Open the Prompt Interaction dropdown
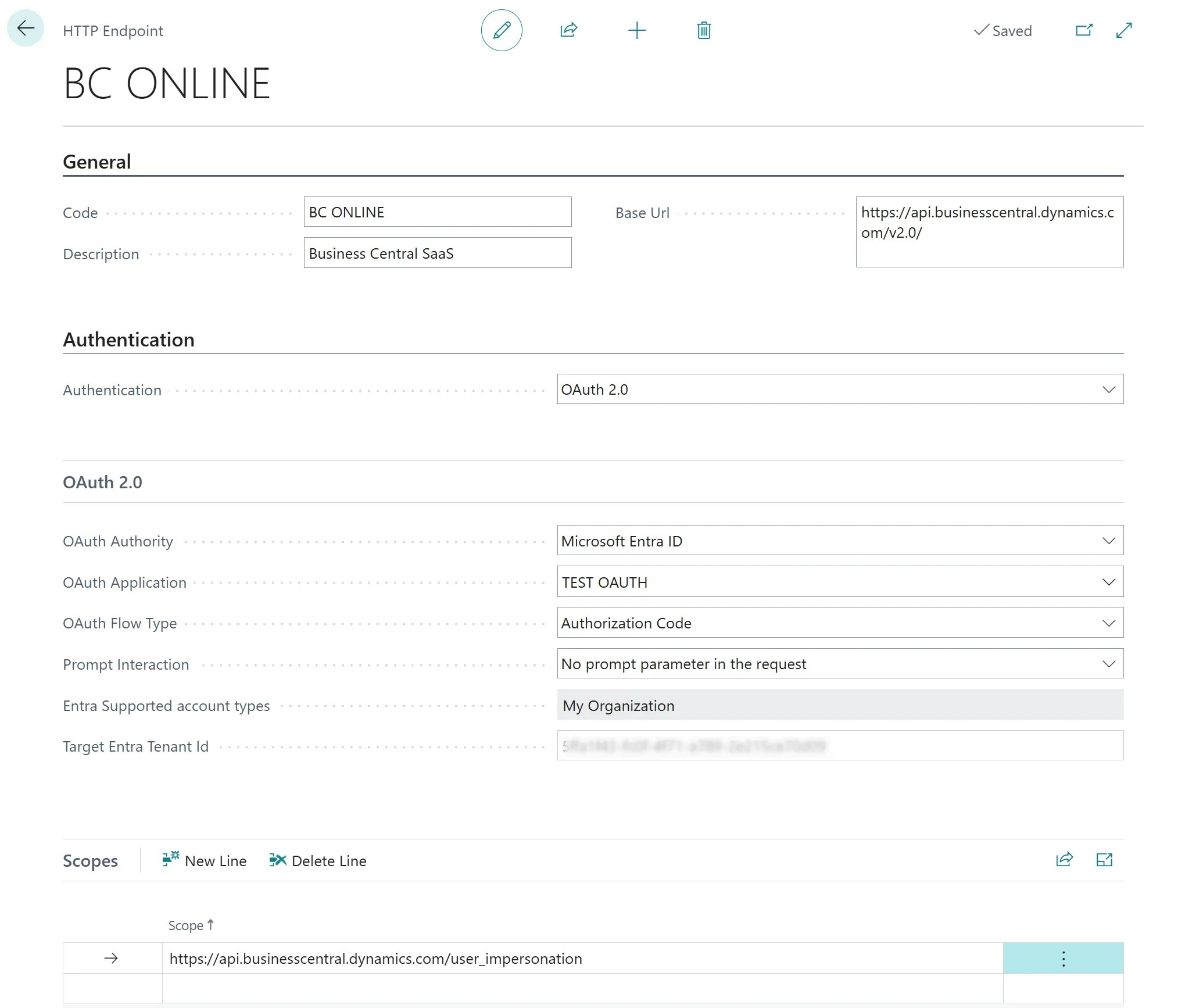Viewport: 1203px width, 1008px height. [x=840, y=664]
